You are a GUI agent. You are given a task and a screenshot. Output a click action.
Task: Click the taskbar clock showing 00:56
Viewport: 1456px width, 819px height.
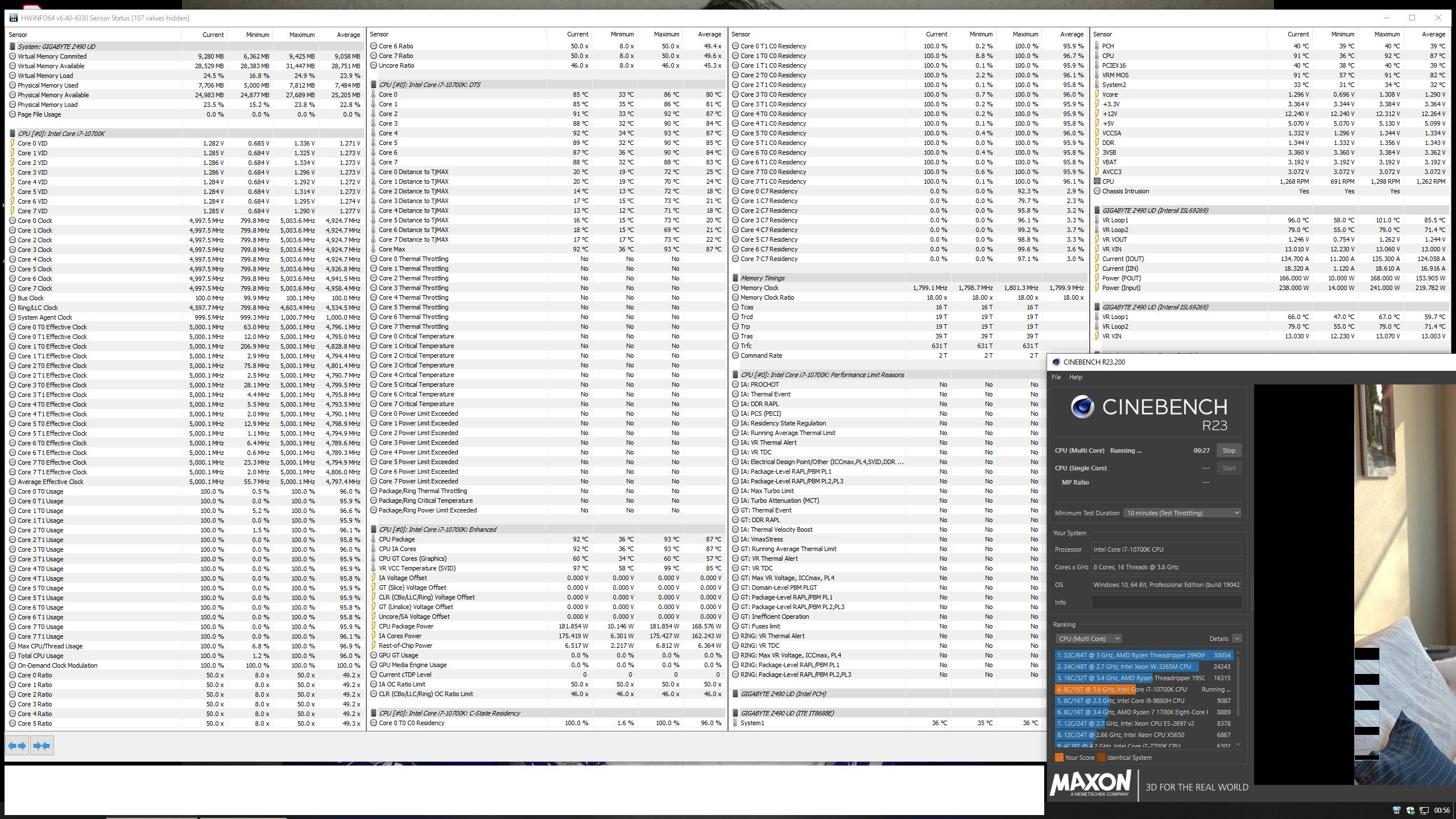pyautogui.click(x=1442, y=810)
